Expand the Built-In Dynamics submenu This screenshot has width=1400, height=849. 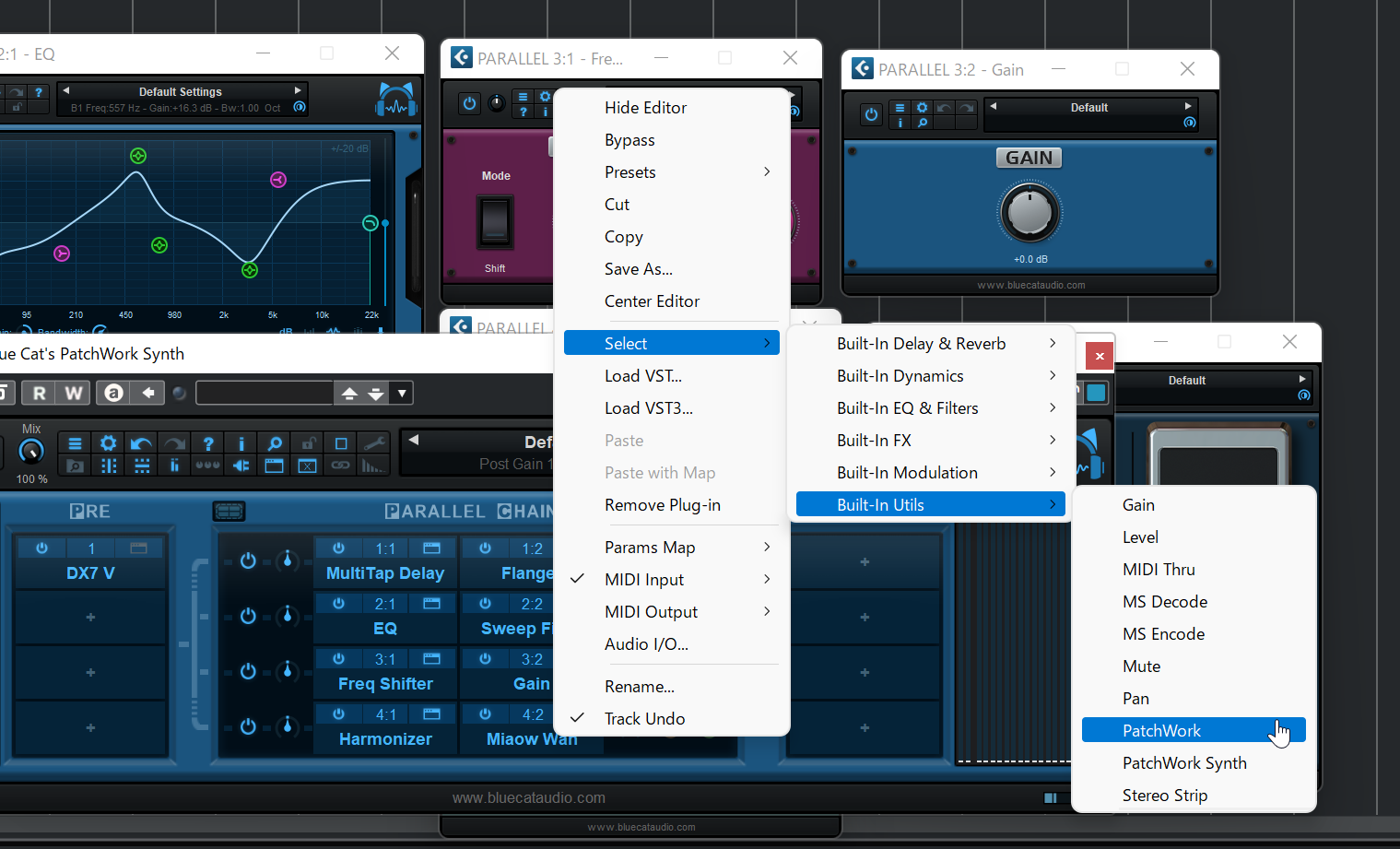pos(931,376)
